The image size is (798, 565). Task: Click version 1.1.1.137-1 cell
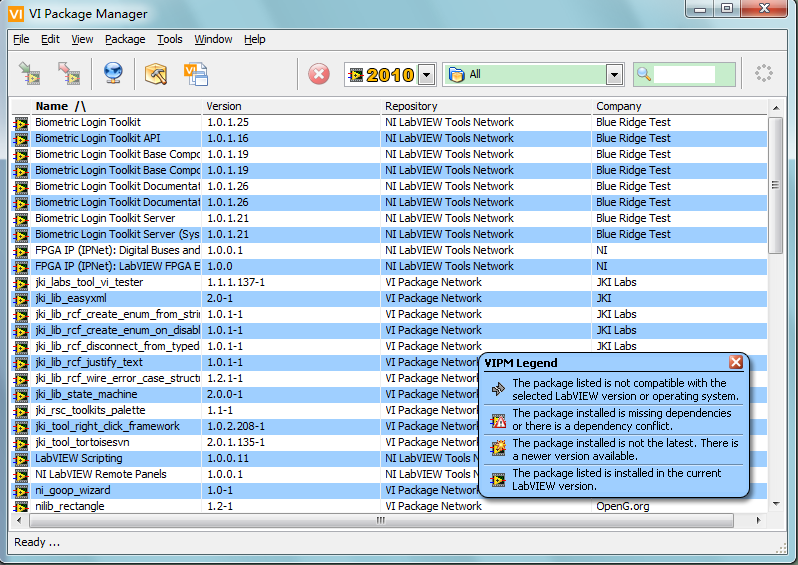click(x=236, y=282)
